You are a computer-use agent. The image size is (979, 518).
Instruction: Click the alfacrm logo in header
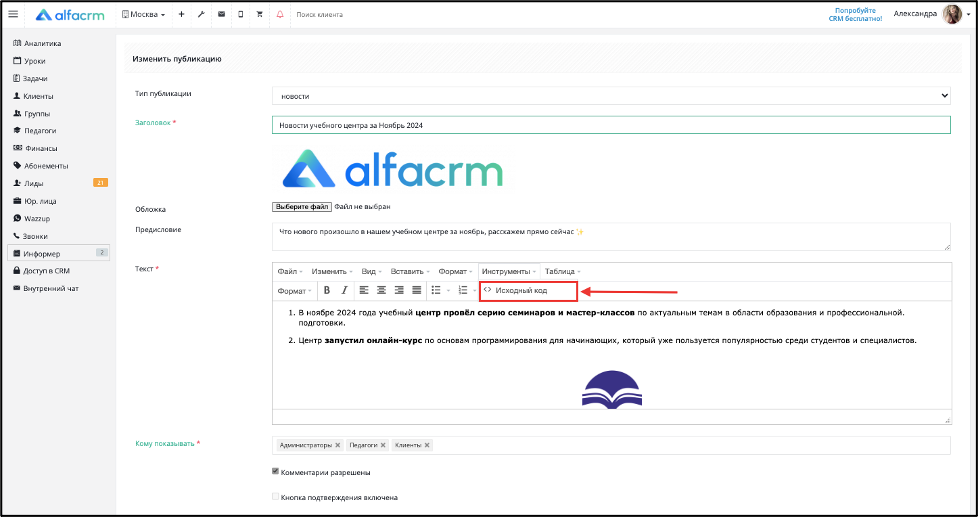(71, 14)
